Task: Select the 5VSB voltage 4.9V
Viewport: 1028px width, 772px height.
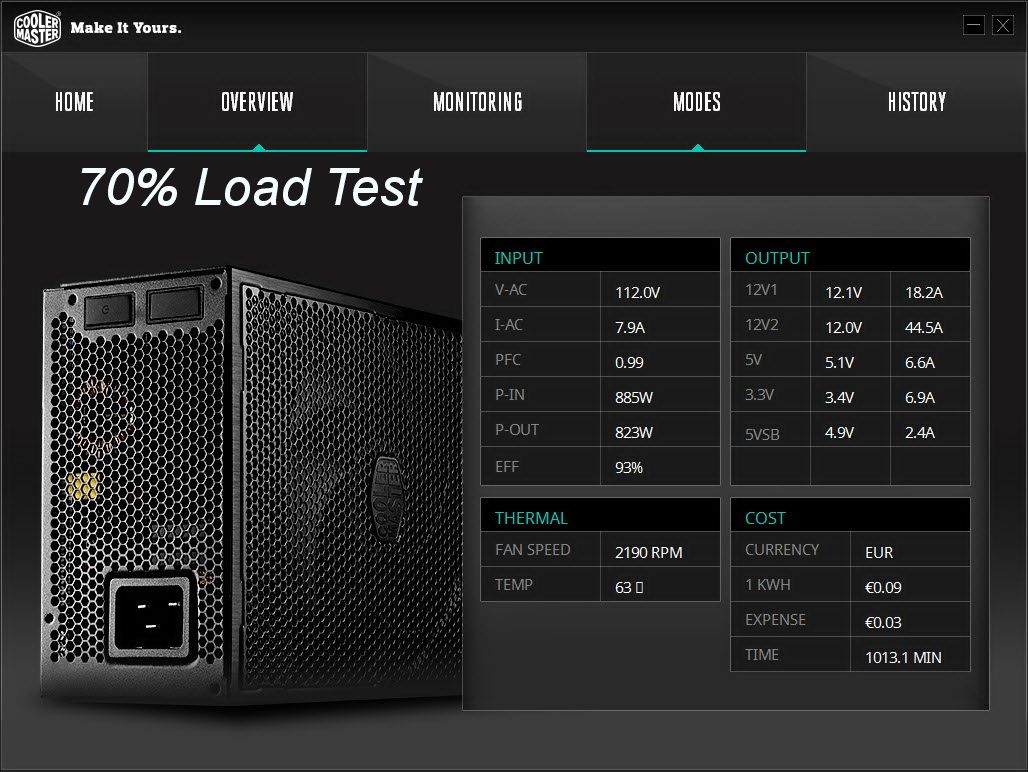Action: [839, 433]
